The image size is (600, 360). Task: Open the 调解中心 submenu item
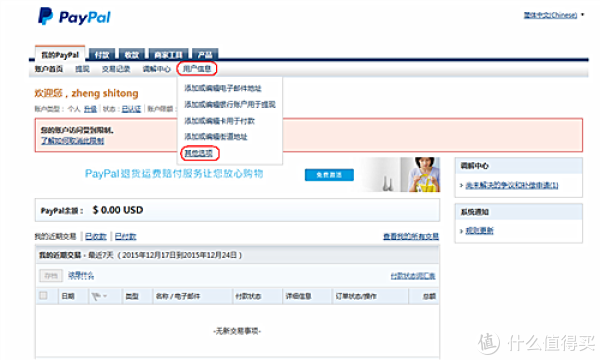(x=157, y=69)
